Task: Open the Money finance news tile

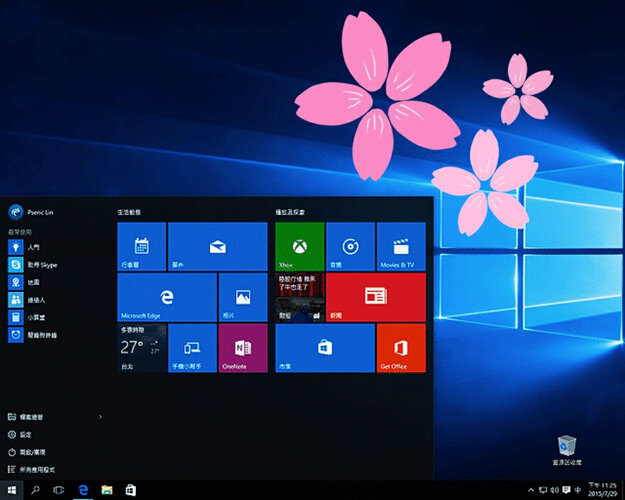Action: pyautogui.click(x=299, y=297)
